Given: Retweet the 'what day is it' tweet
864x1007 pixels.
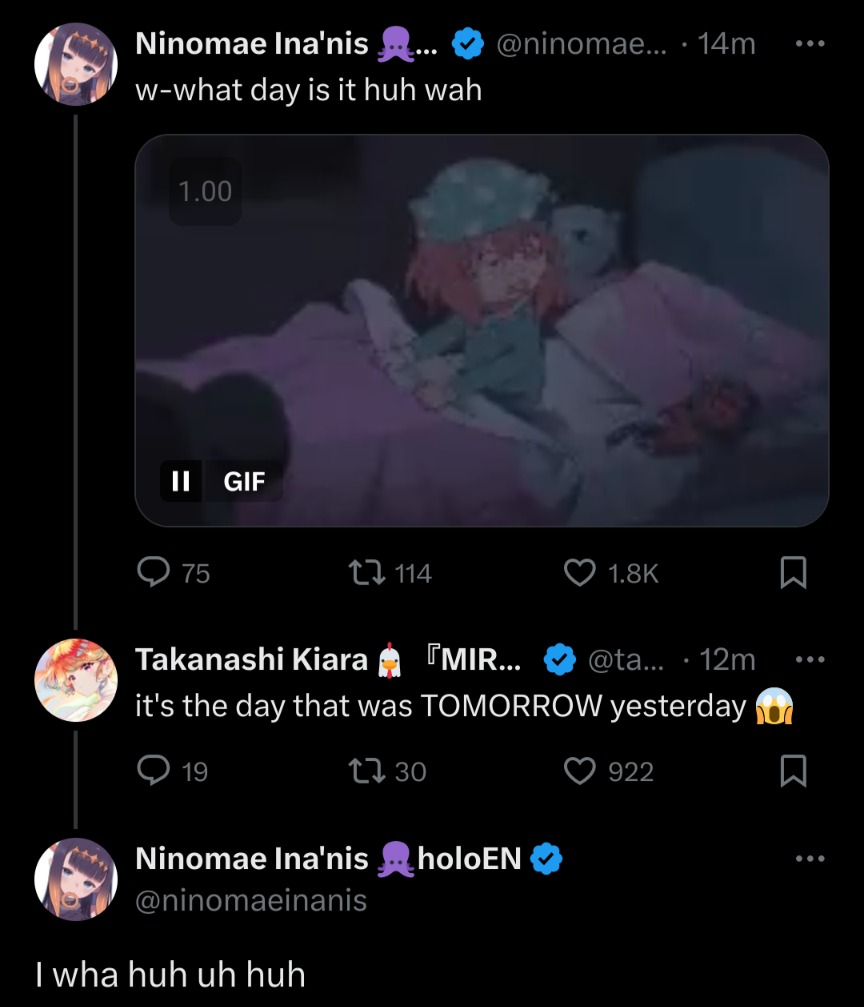Looking at the screenshot, I should coord(362,572).
